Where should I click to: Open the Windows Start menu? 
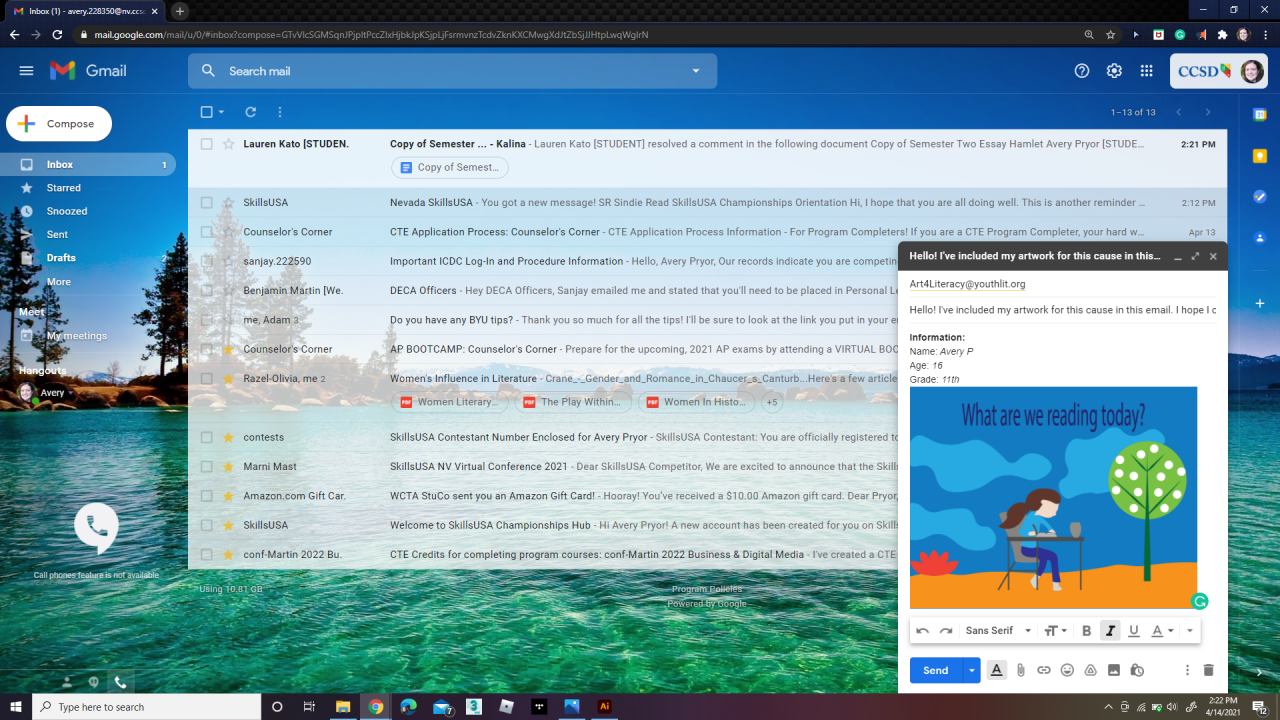[x=16, y=706]
